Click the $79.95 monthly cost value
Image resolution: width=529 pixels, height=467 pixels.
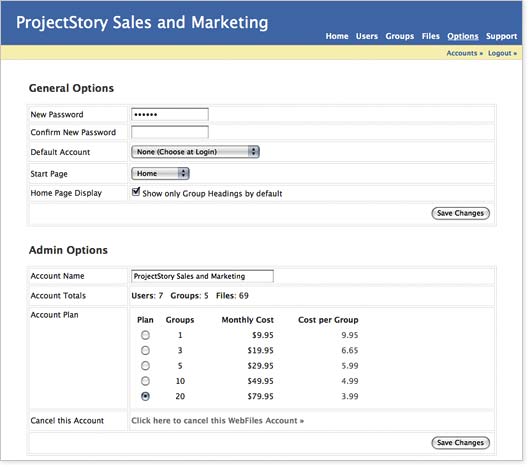(260, 396)
